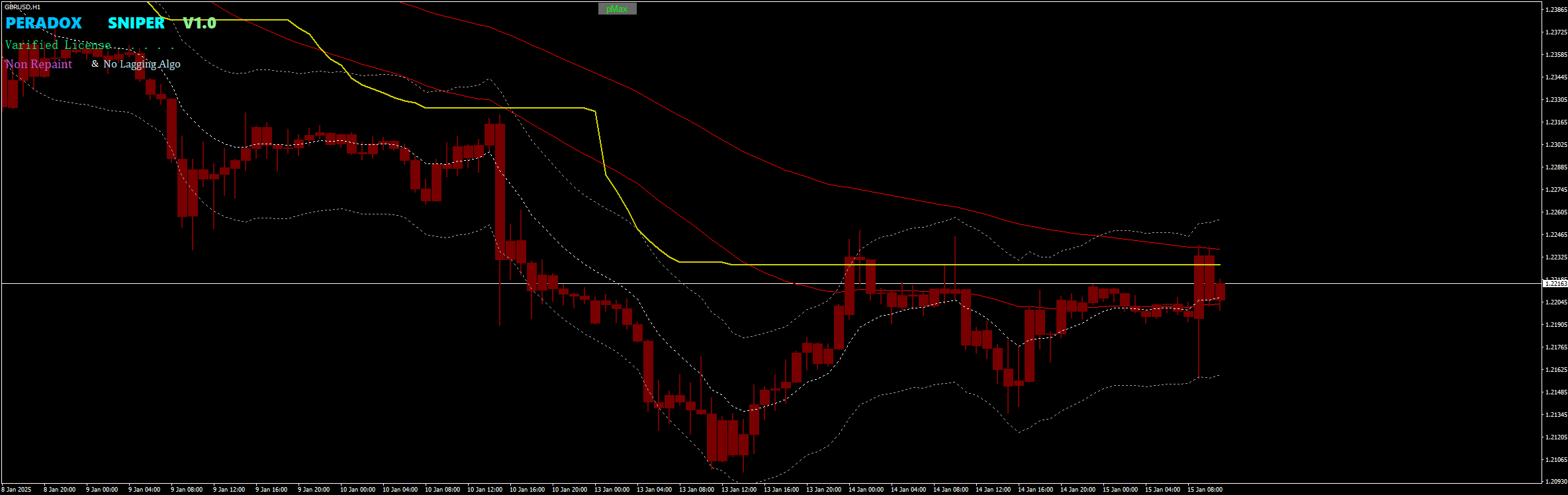This screenshot has height=495, width=1568.
Task: Click the 10 Jan 20:00 time label
Action: 570,490
